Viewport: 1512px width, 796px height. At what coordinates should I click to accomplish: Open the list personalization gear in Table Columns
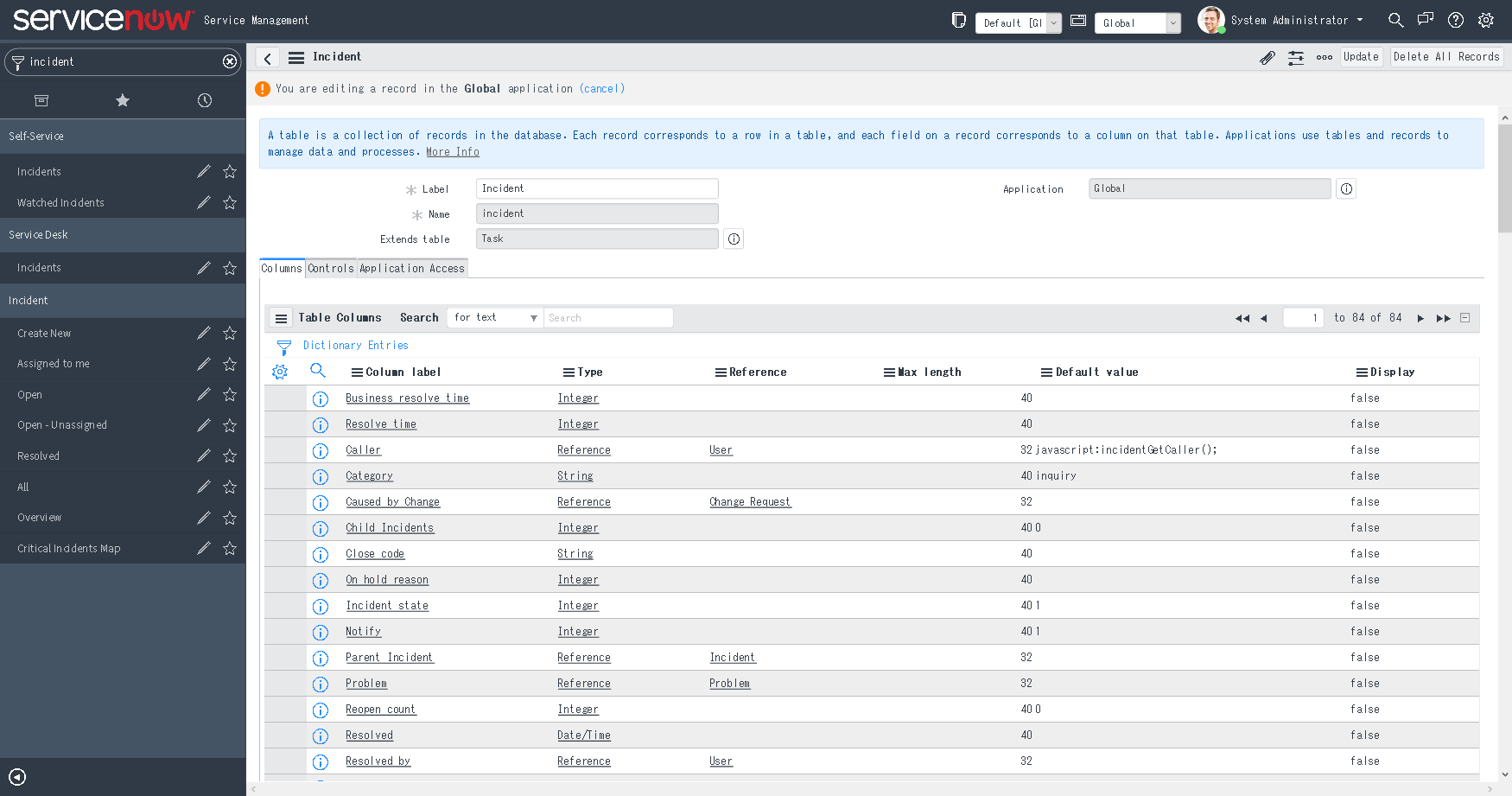(x=279, y=371)
